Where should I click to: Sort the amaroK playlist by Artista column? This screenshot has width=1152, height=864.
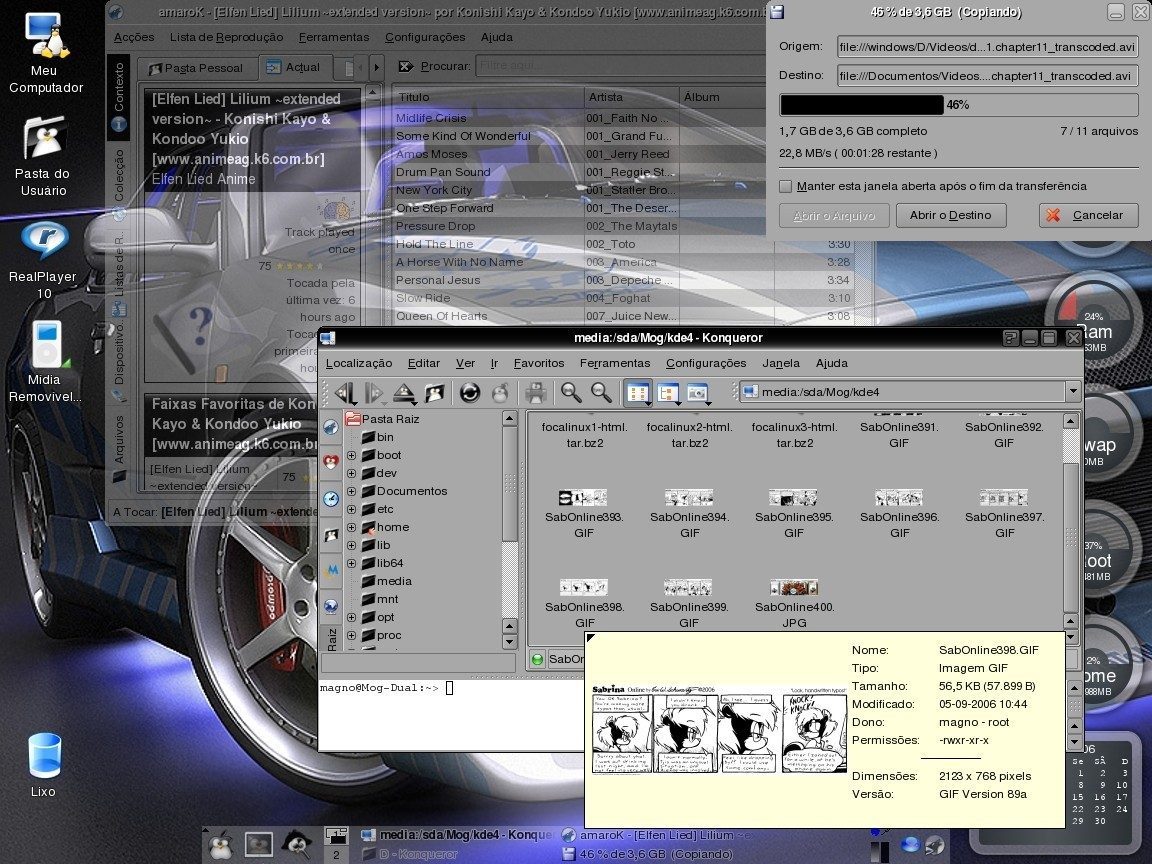630,97
